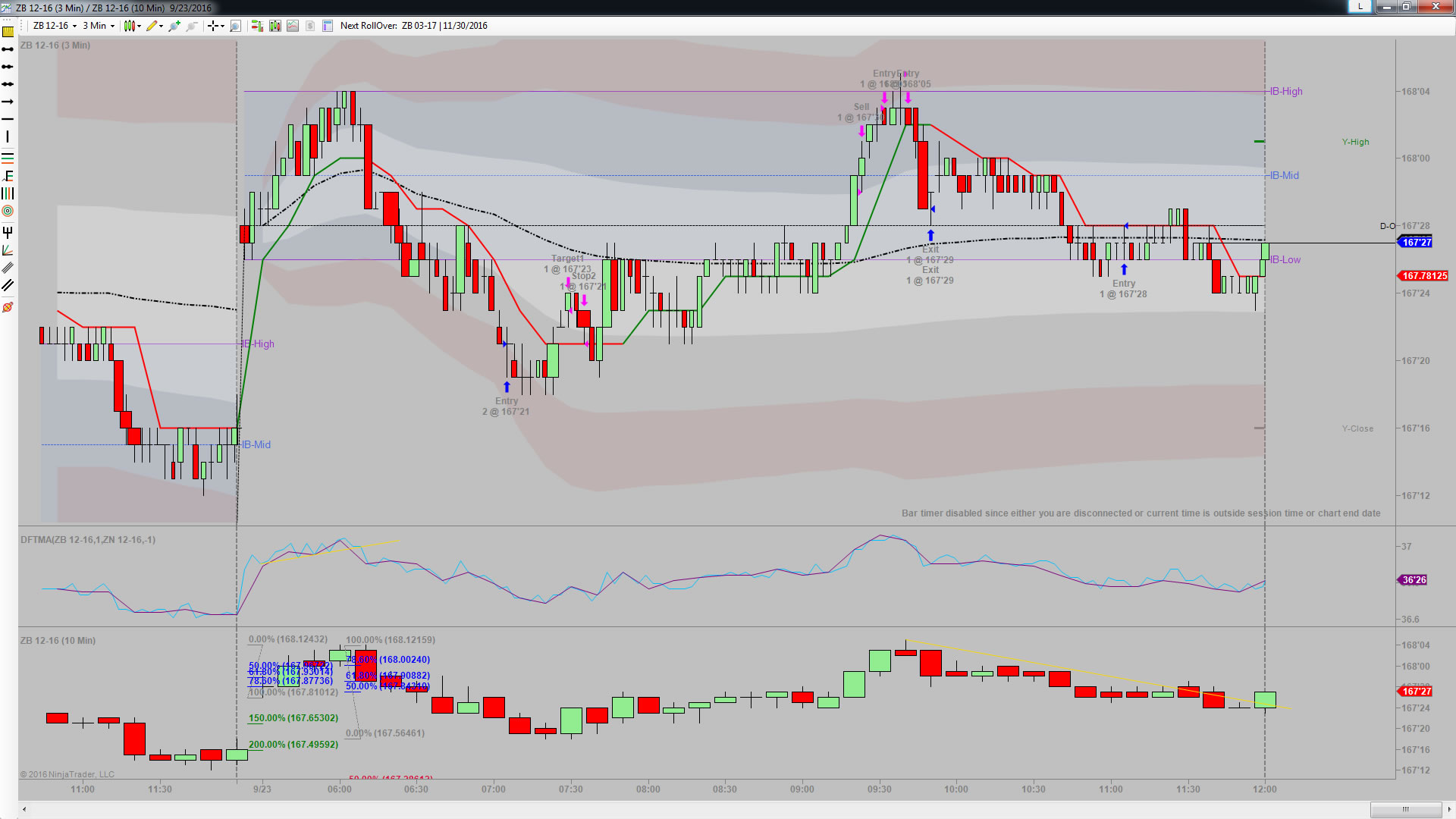The image size is (1456, 819).
Task: Expand the crosshair cursor dropdown arrow
Action: pos(222,26)
